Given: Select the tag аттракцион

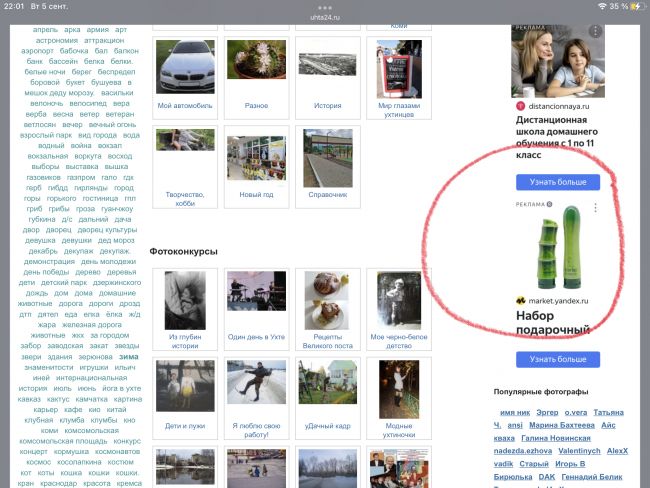Looking at the screenshot, I should pyautogui.click(x=104, y=40).
